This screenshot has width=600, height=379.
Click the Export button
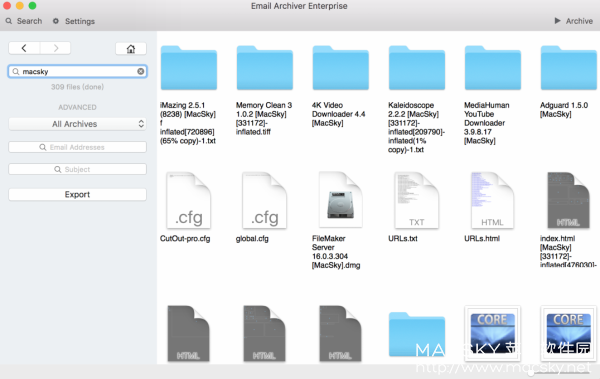78,194
